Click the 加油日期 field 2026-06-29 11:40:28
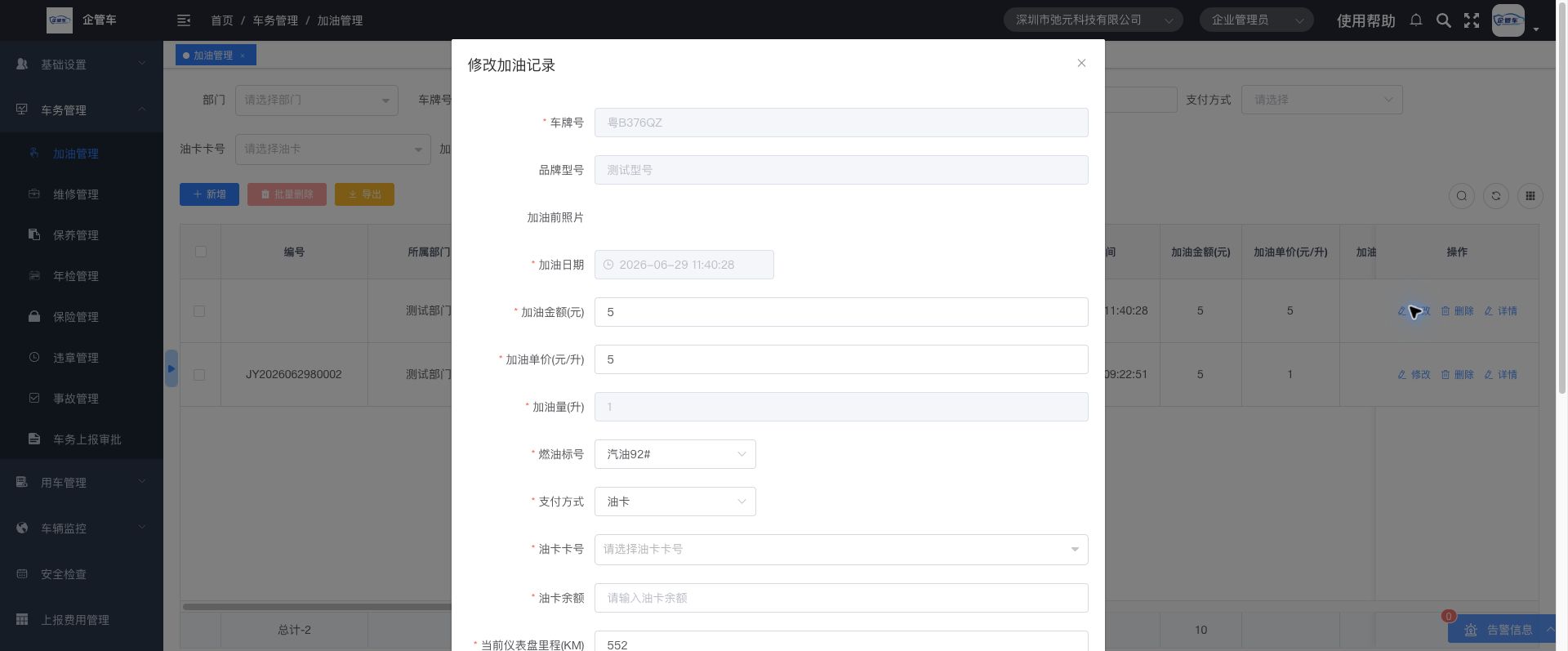 coord(684,265)
